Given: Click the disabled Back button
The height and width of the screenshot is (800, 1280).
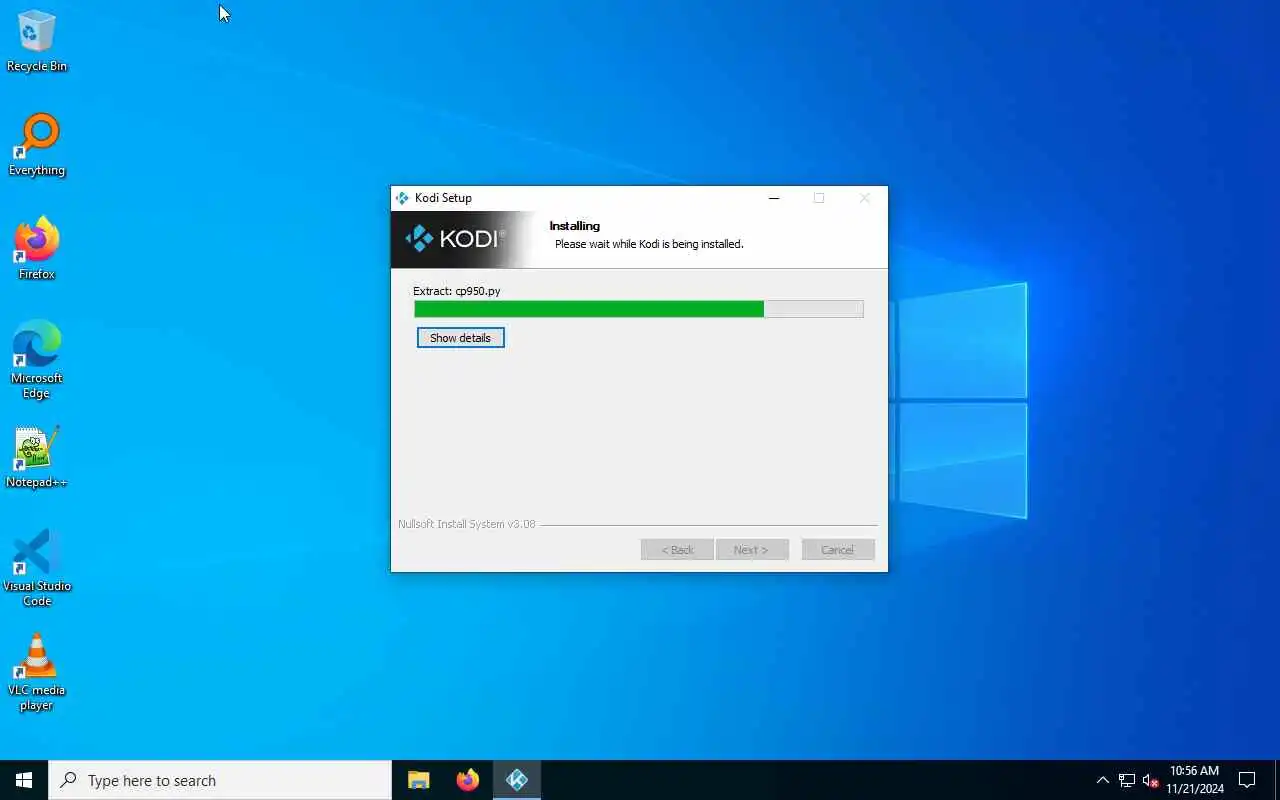Looking at the screenshot, I should coord(677,550).
